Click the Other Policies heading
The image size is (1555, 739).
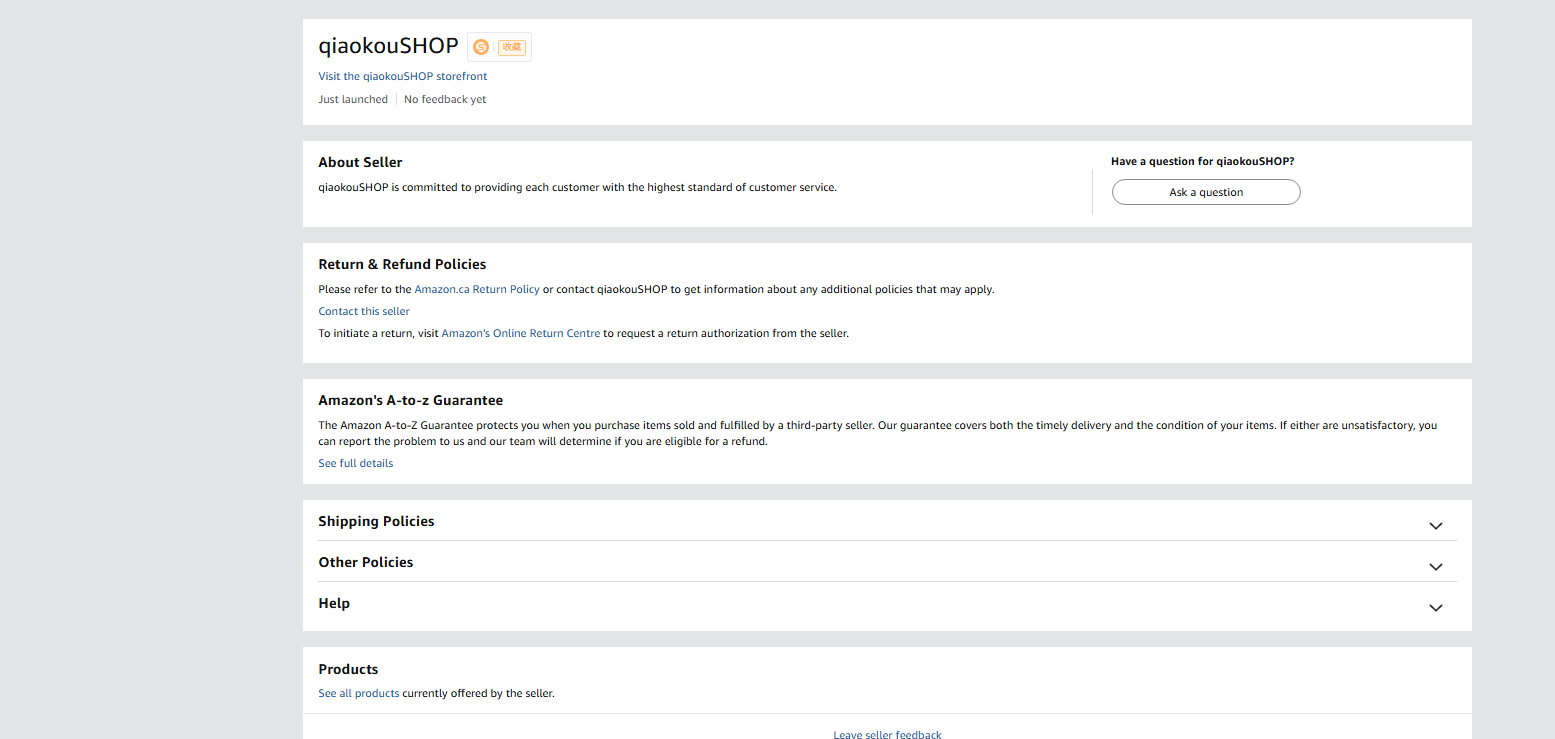coord(366,562)
